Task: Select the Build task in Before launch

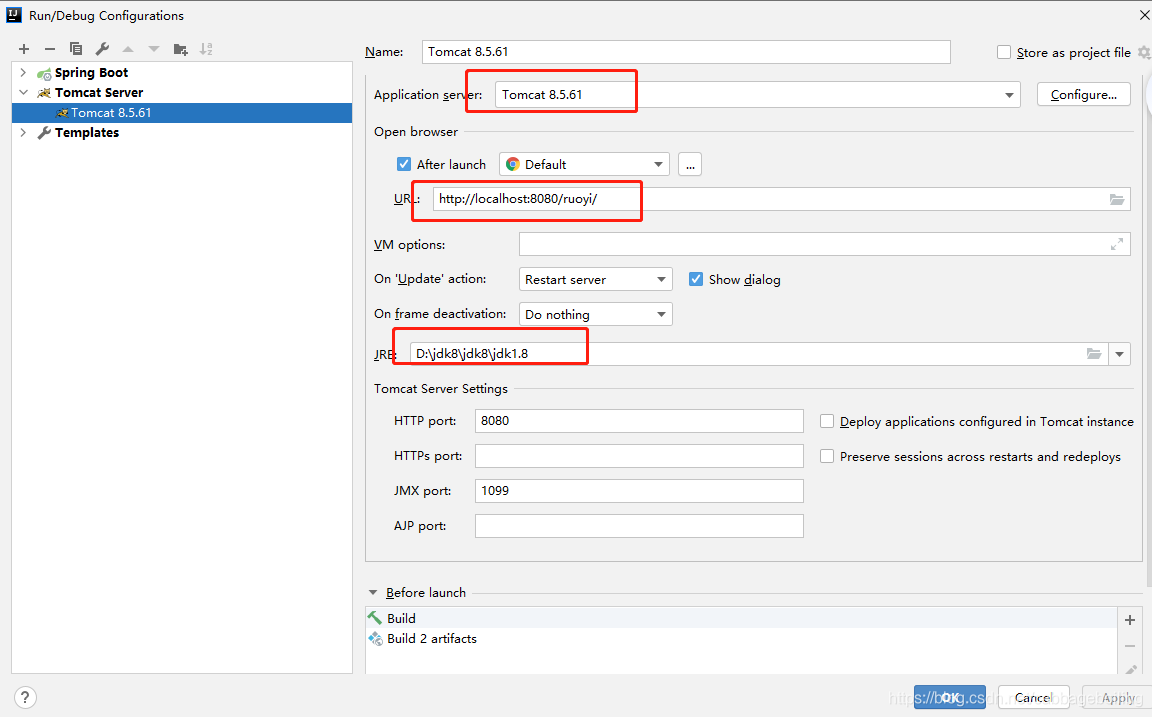Action: [741, 619]
